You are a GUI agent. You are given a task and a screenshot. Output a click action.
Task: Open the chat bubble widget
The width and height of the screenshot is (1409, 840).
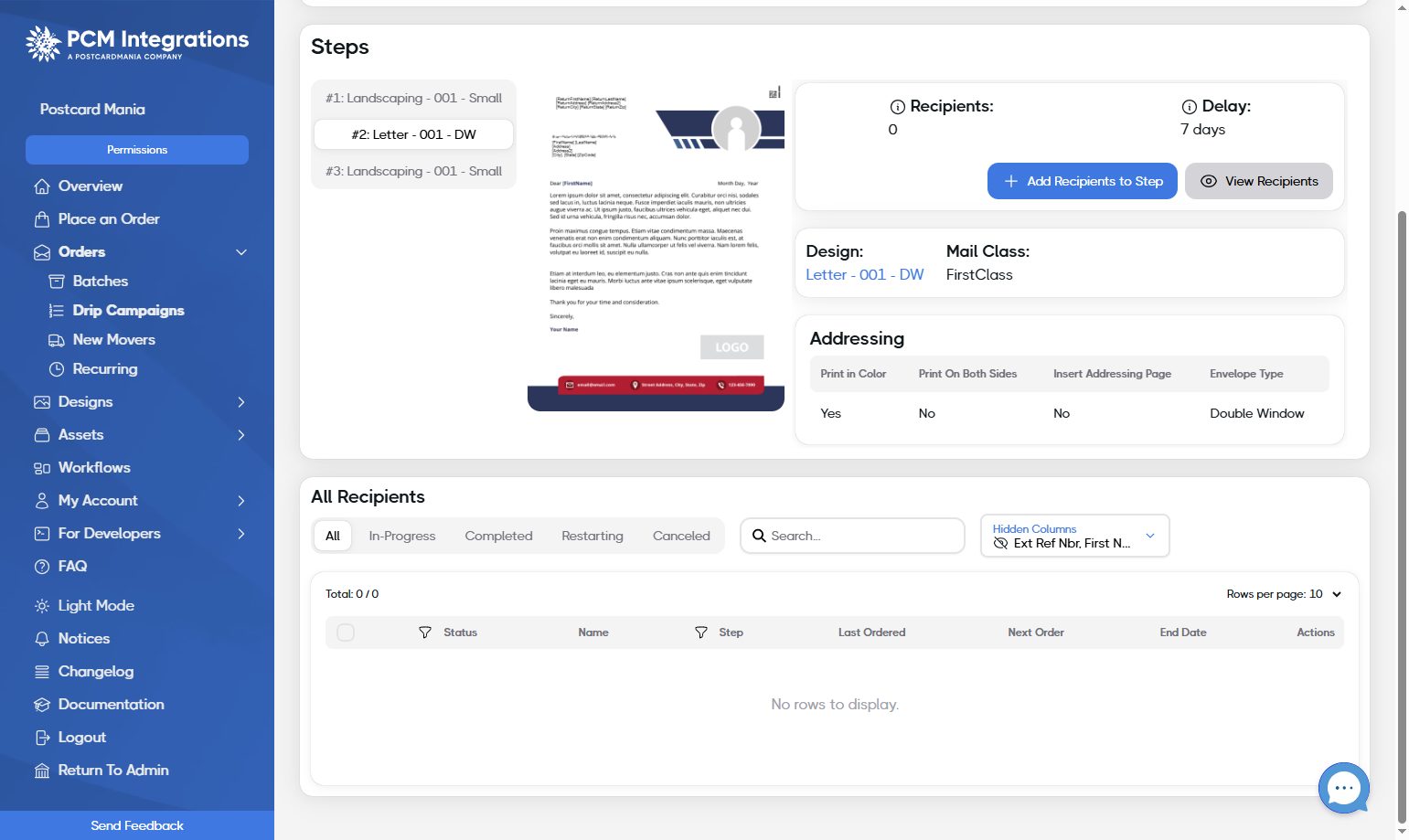(1344, 788)
